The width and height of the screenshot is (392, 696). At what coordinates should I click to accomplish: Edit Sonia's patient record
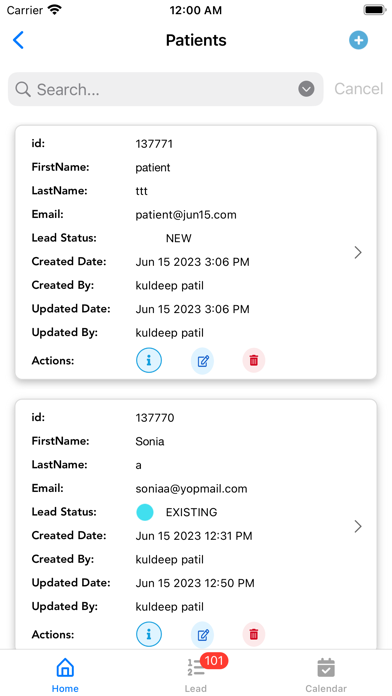click(x=202, y=635)
